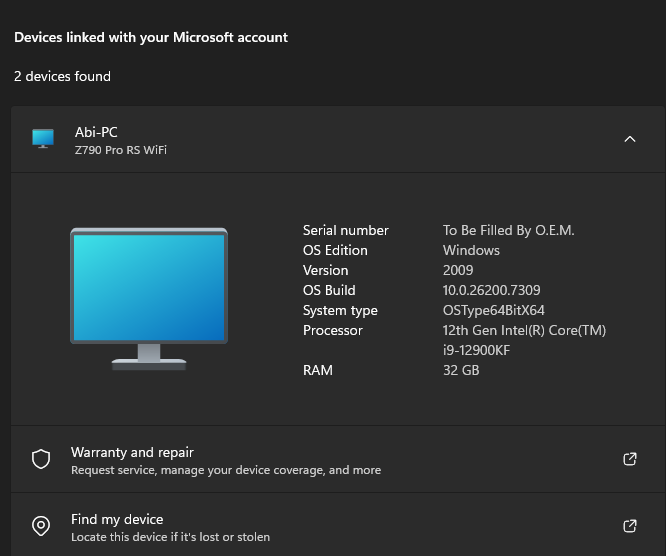Image resolution: width=666 pixels, height=556 pixels.
Task: Click the heading Devices linked with your Microsoft account
Action: pos(151,37)
